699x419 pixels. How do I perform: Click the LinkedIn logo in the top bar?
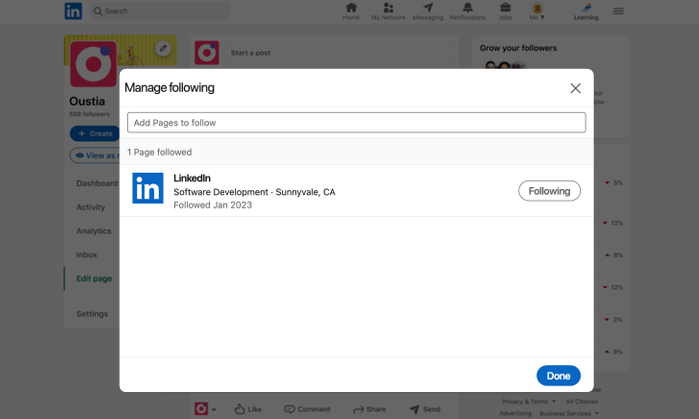point(73,11)
